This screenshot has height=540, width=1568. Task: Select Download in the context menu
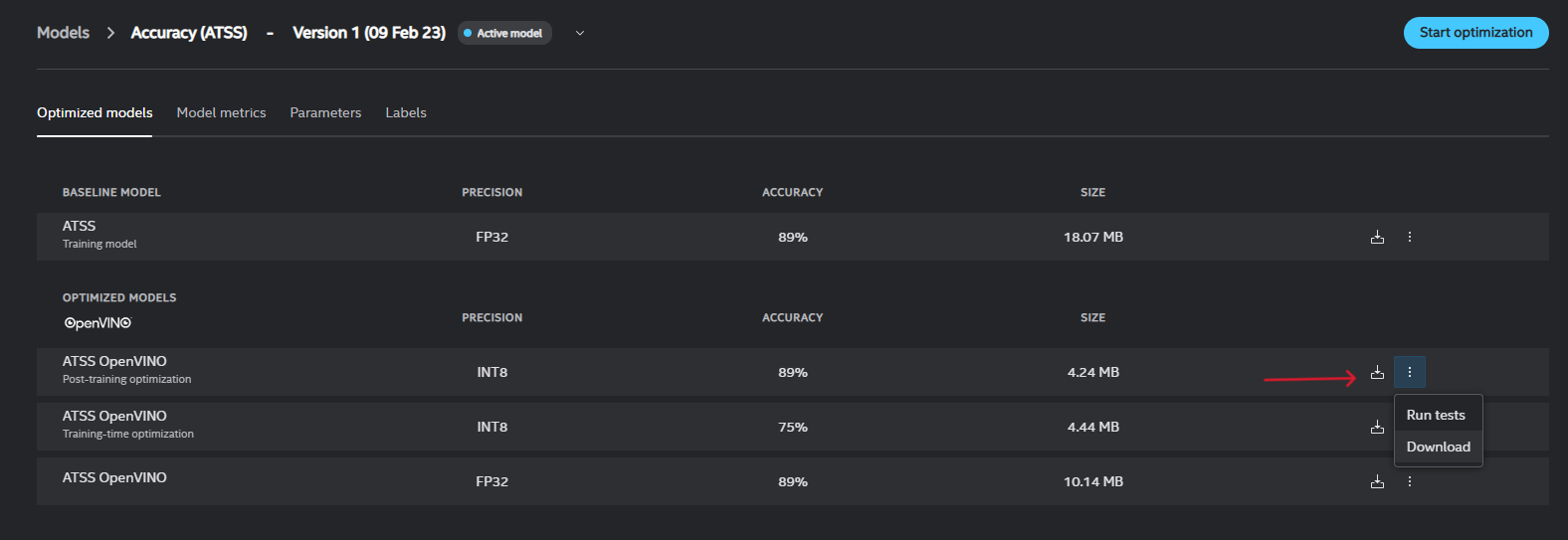[x=1438, y=447]
